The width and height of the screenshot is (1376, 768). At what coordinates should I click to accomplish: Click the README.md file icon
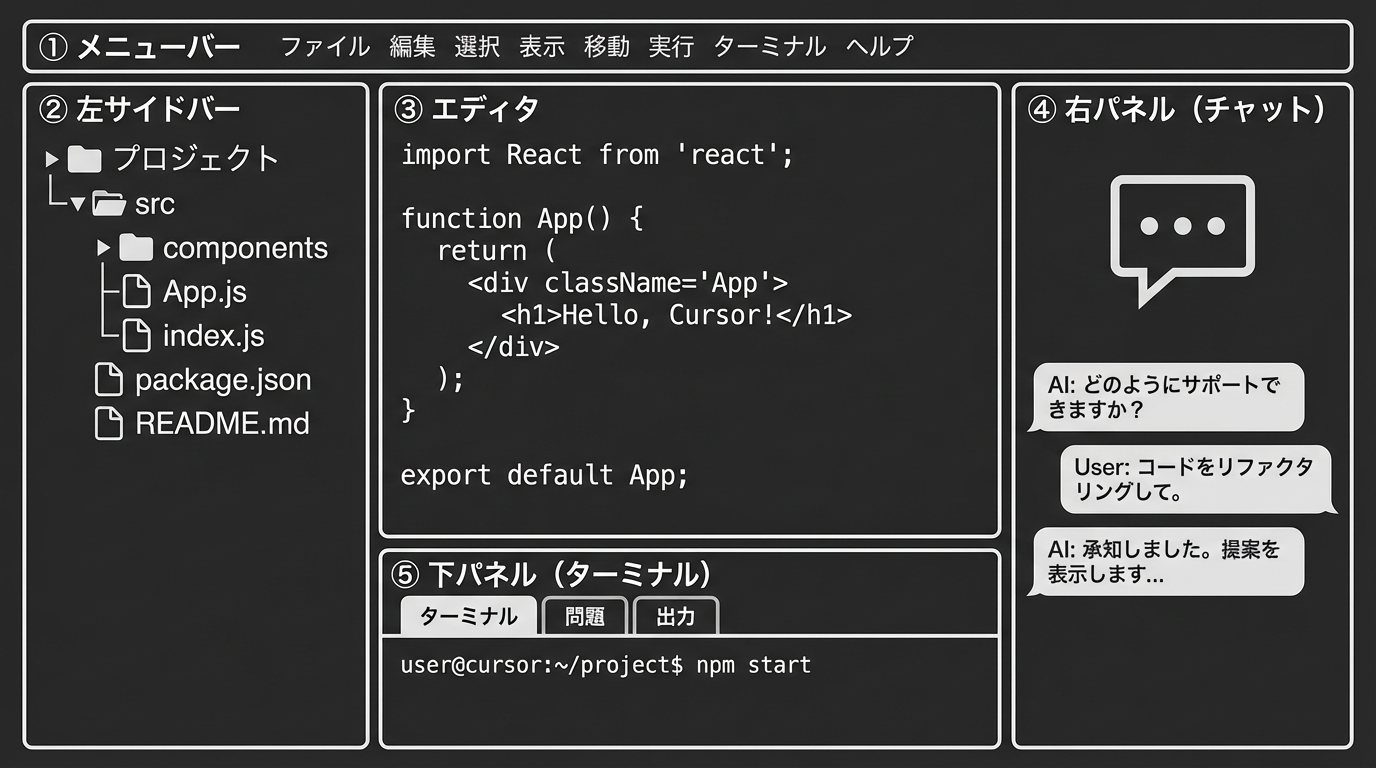point(110,423)
